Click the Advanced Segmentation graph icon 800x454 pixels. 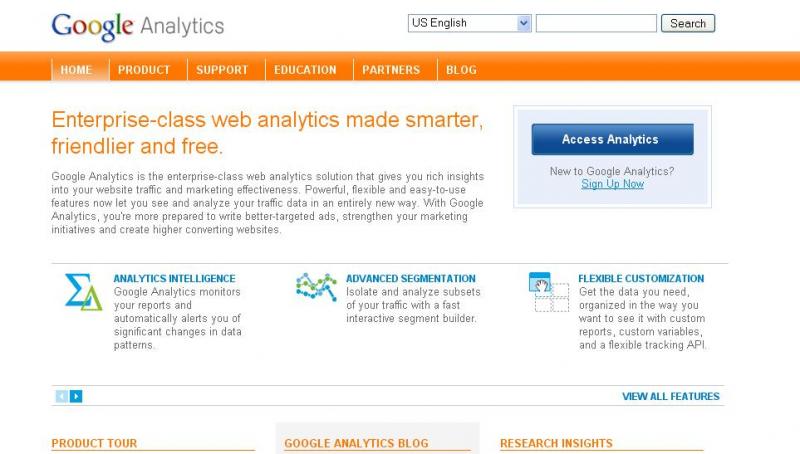pyautogui.click(x=316, y=286)
